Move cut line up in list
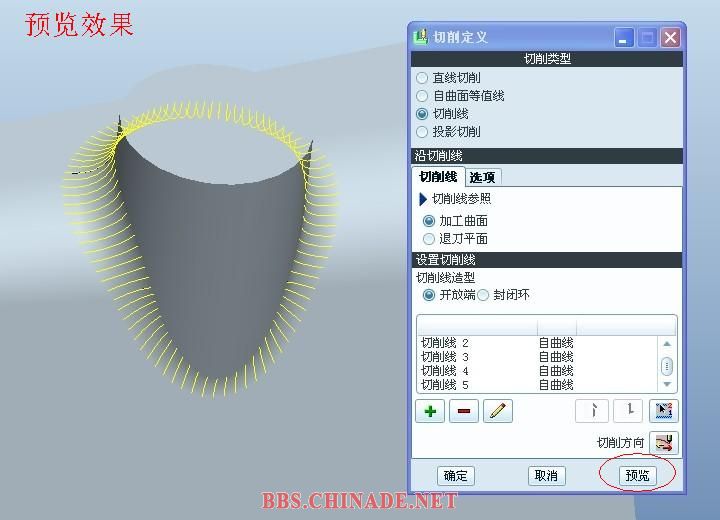 point(592,411)
